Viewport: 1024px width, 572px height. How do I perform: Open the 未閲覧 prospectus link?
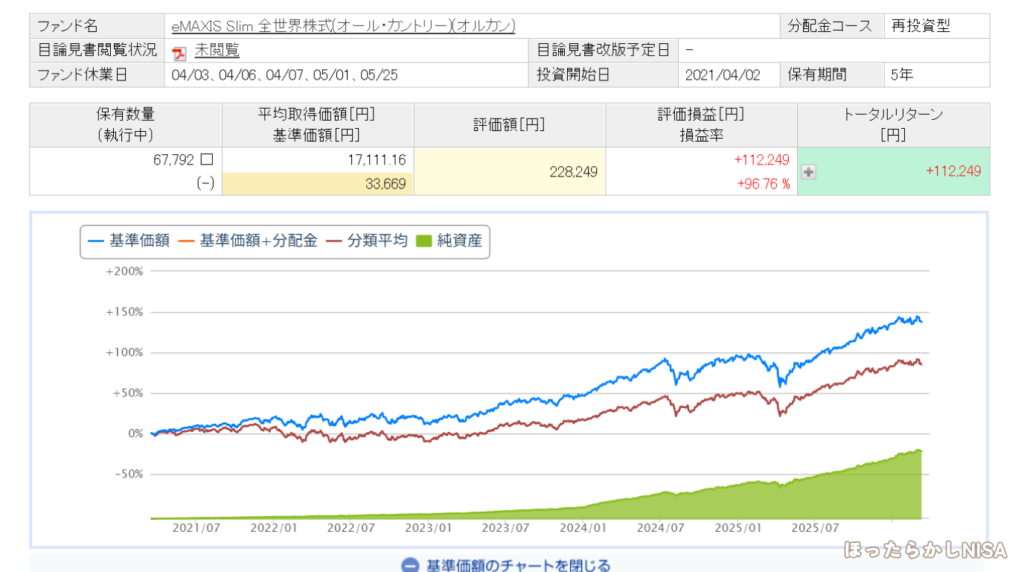[x=217, y=50]
